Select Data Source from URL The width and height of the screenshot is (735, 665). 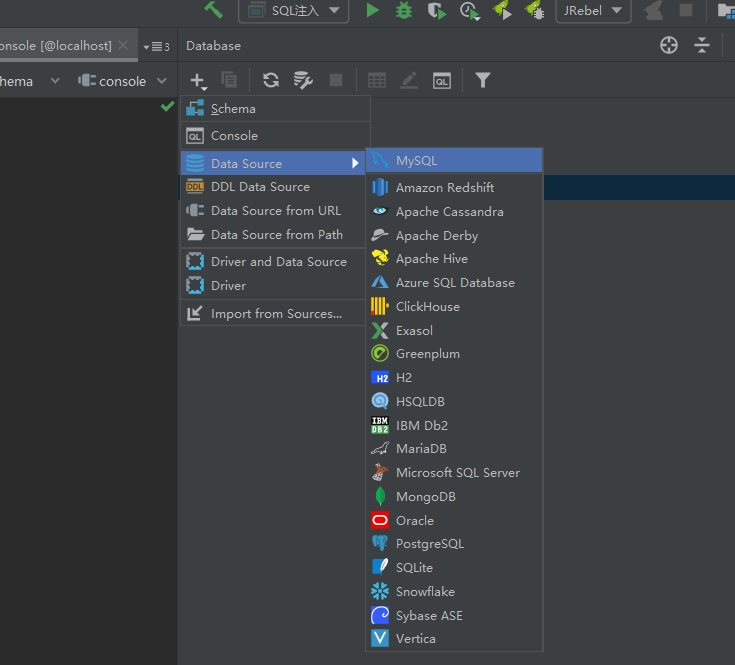[x=273, y=210]
